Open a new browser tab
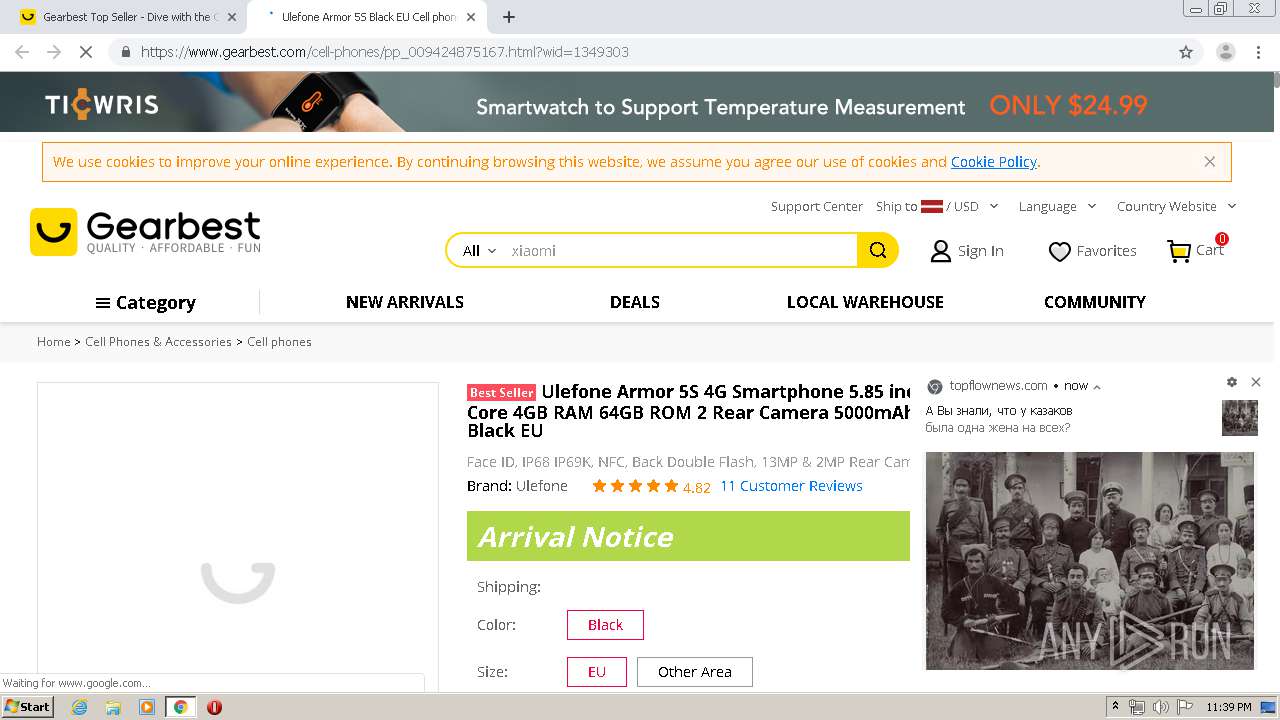Image resolution: width=1280 pixels, height=720 pixels. pyautogui.click(x=508, y=17)
